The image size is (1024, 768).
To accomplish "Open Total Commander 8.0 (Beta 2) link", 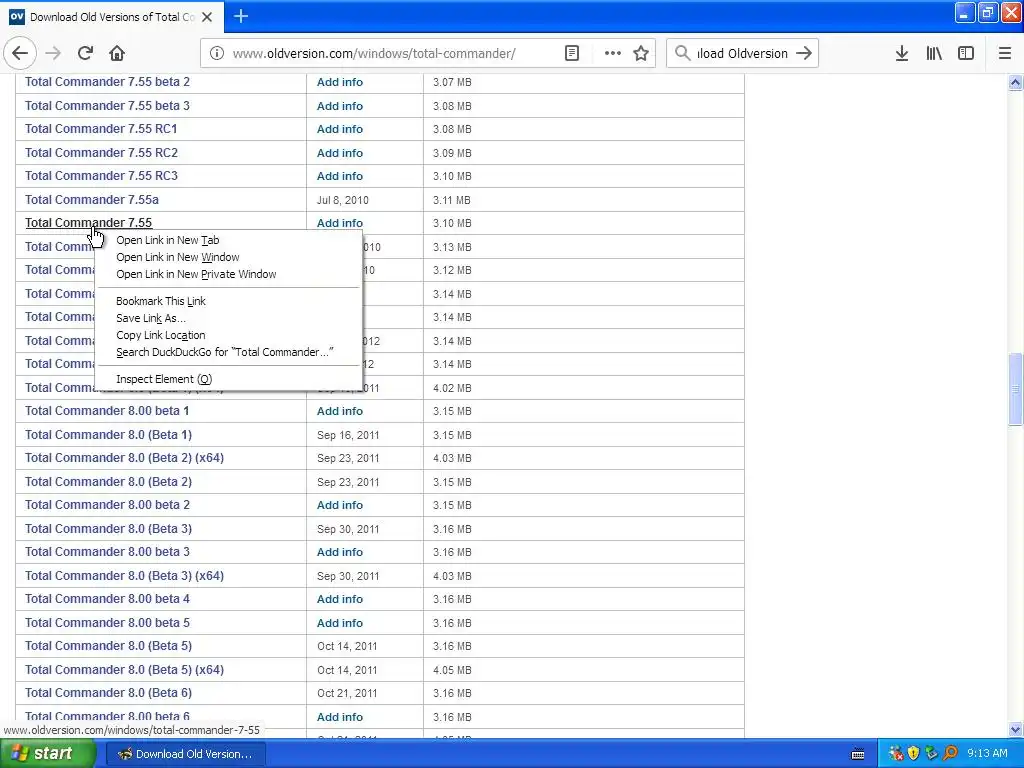I will pyautogui.click(x=108, y=482).
